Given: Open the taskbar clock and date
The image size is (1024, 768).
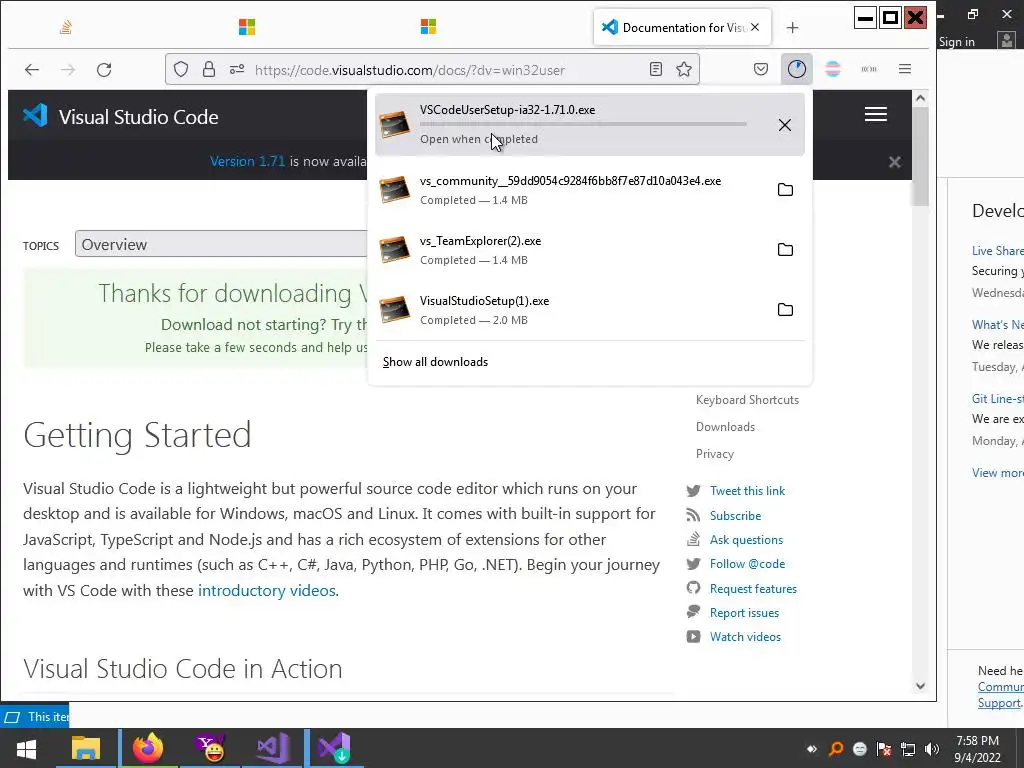Looking at the screenshot, I should click(977, 749).
